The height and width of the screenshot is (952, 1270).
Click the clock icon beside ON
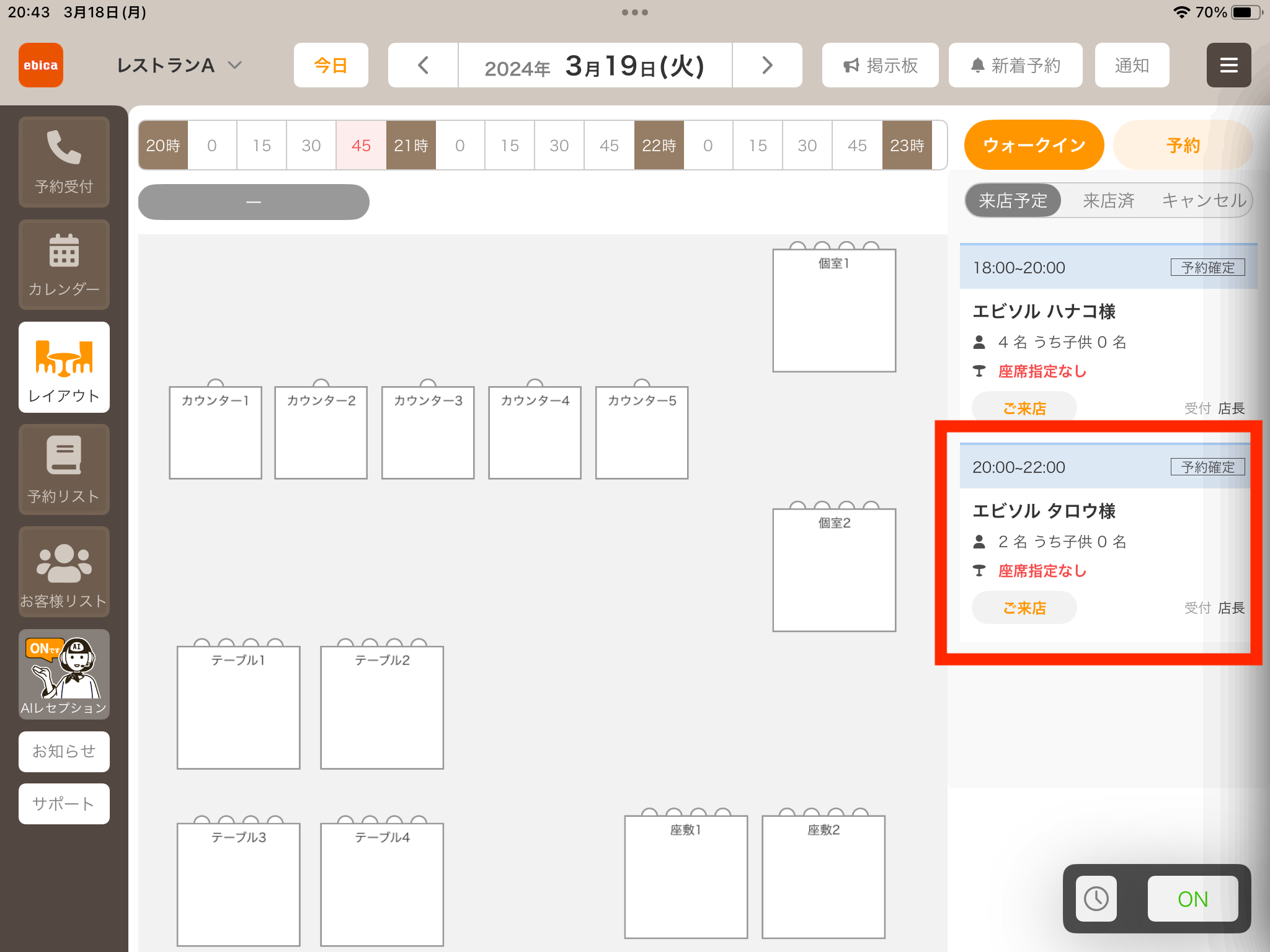(1096, 898)
